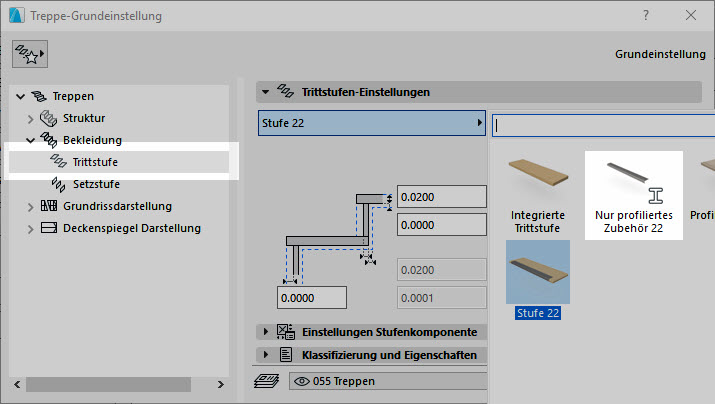Click the Struktur icon
Viewport: 715px width, 404px height.
[x=48, y=118]
